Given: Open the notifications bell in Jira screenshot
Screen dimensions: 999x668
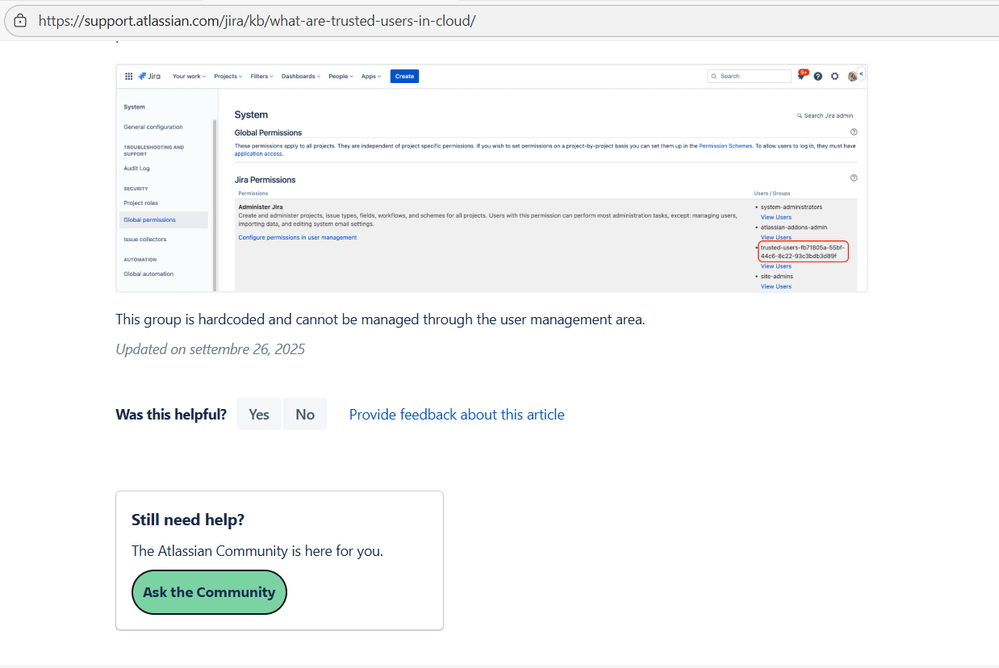Looking at the screenshot, I should (x=802, y=76).
